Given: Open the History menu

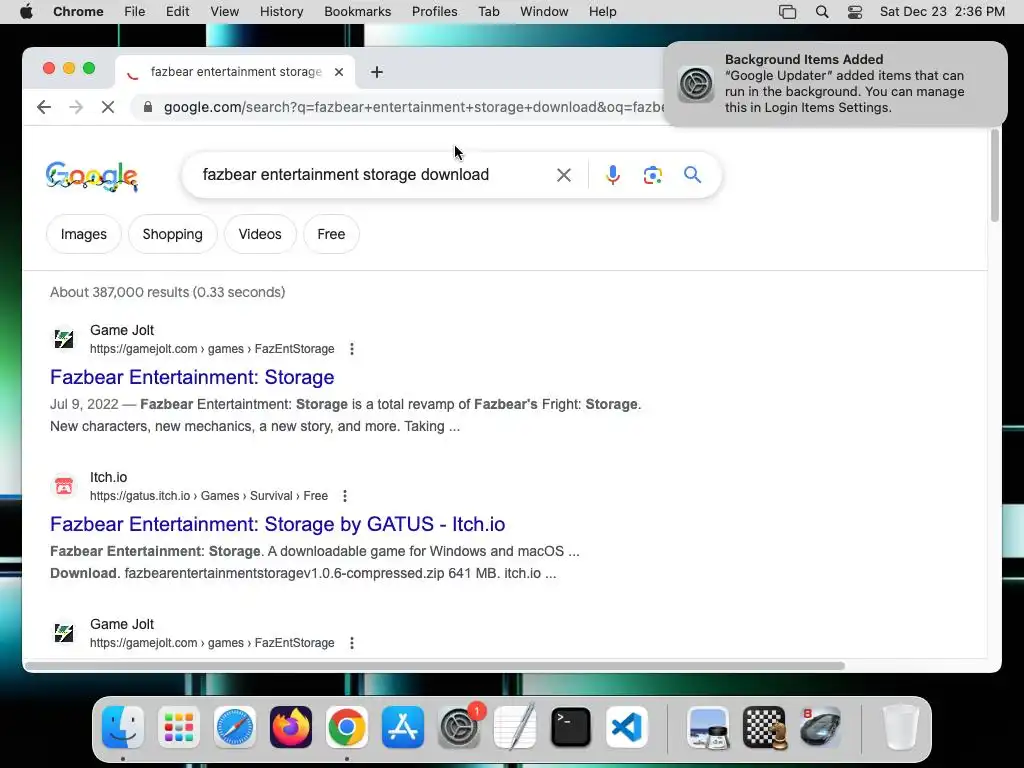Looking at the screenshot, I should point(281,12).
